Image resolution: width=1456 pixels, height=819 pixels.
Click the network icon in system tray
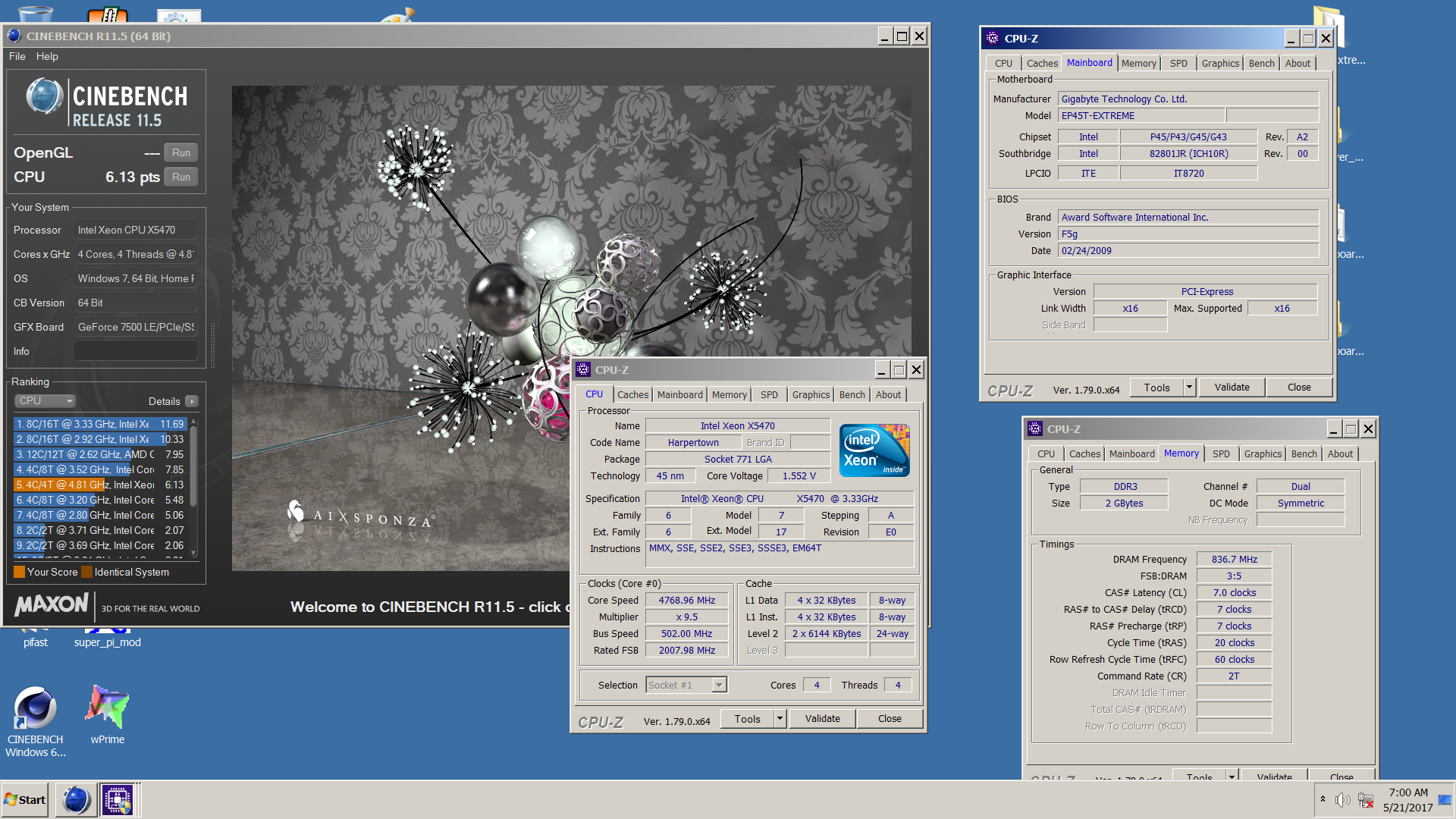click(1366, 799)
